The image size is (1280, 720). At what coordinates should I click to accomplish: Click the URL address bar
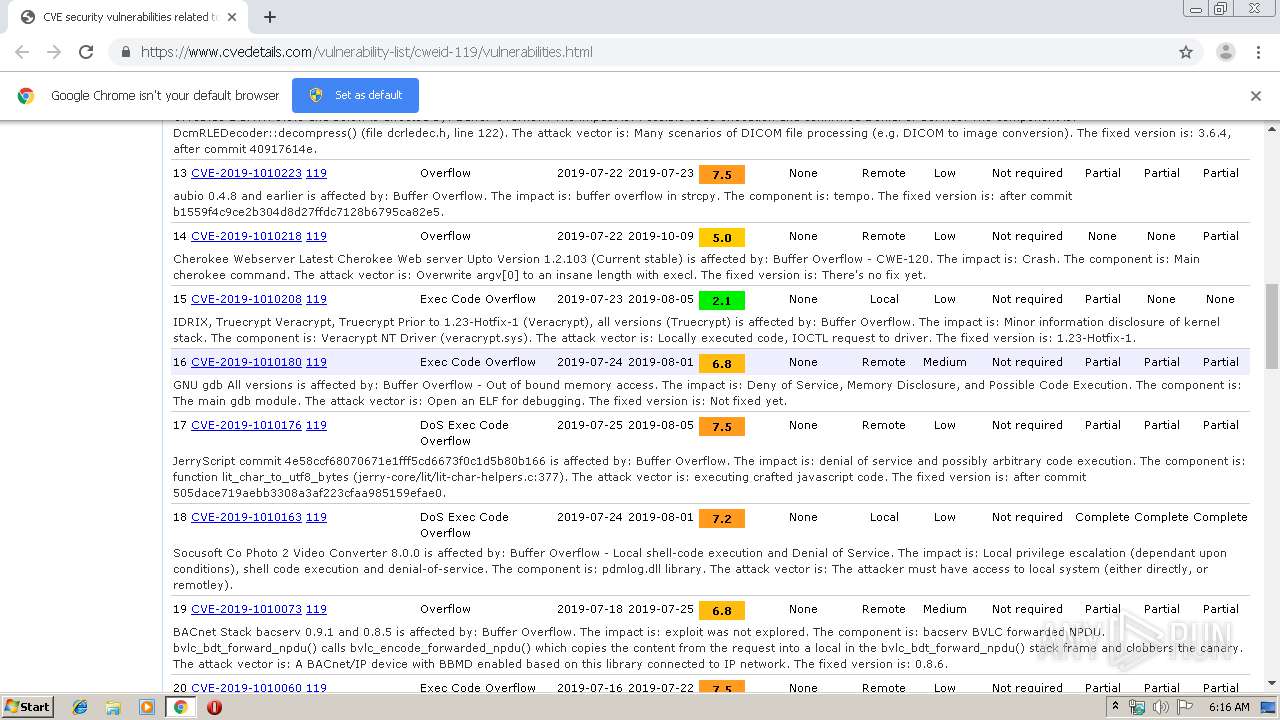tap(640, 52)
